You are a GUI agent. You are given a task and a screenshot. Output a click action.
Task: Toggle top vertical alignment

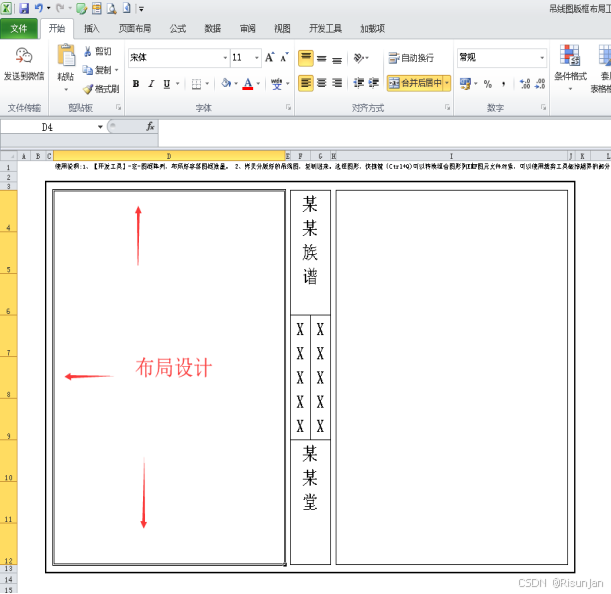pyautogui.click(x=306, y=58)
